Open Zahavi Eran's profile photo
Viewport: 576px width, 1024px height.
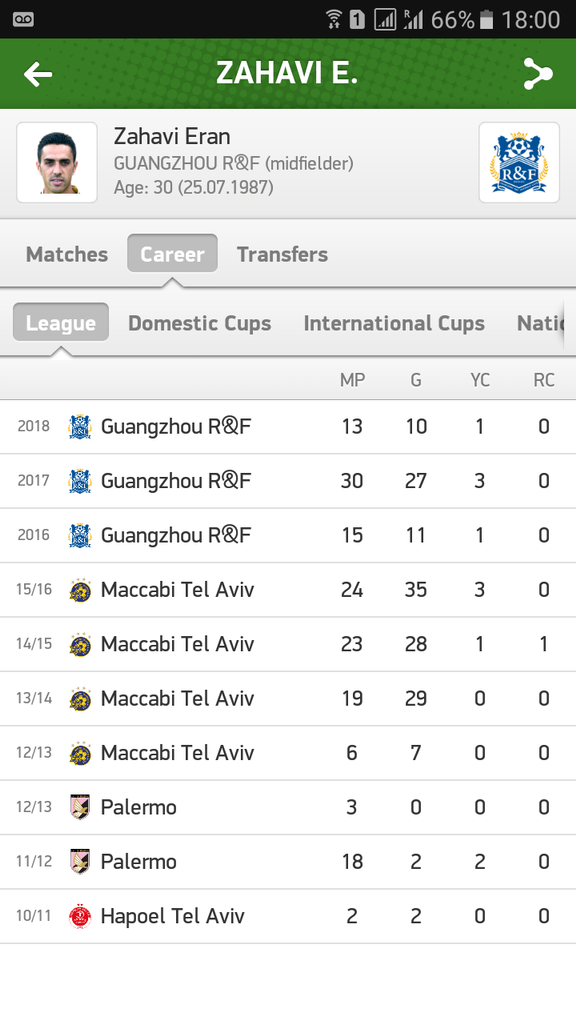(57, 163)
